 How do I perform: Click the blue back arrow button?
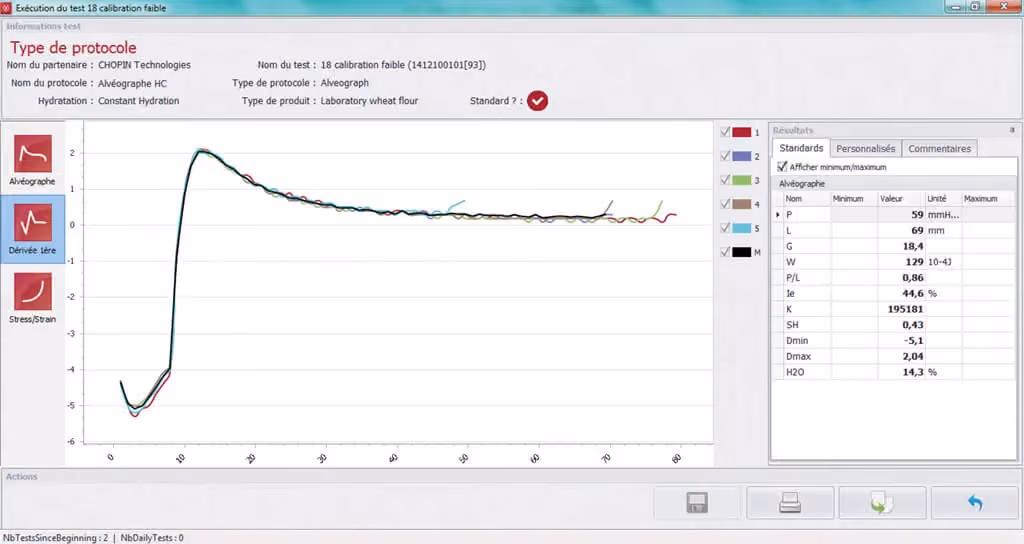coord(975,503)
